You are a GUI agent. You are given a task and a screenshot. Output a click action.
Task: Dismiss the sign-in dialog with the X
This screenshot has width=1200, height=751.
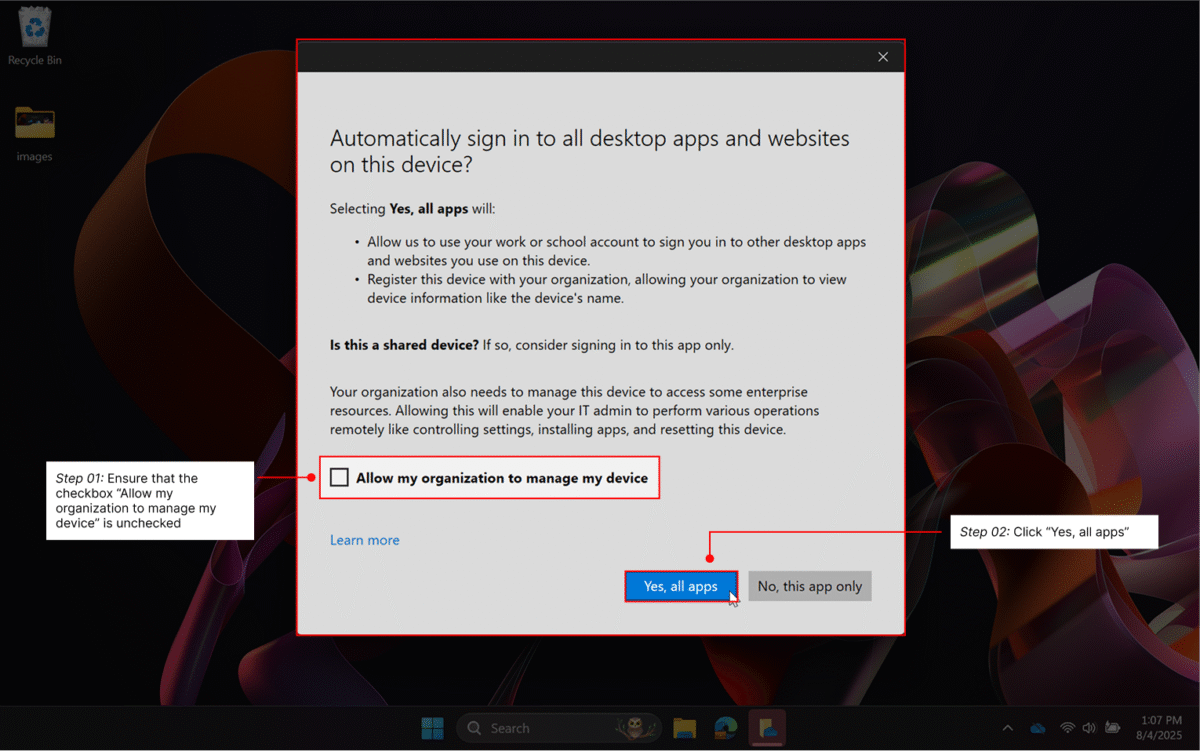(882, 57)
